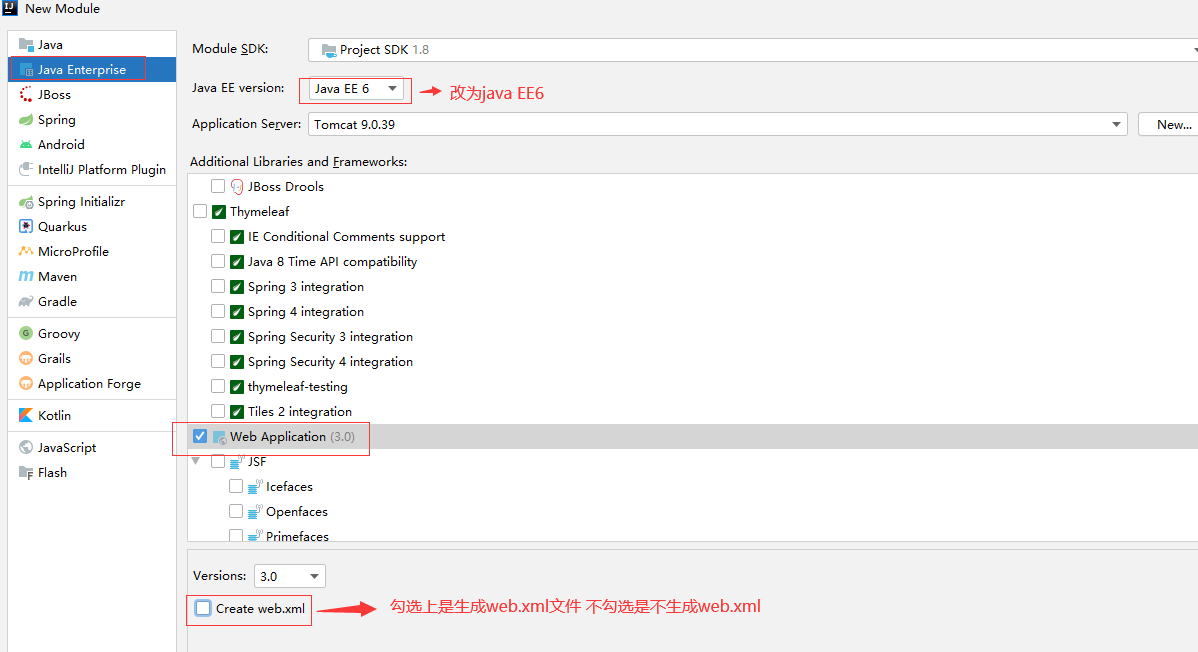Click the IntelliJ logo in title bar

coord(10,8)
